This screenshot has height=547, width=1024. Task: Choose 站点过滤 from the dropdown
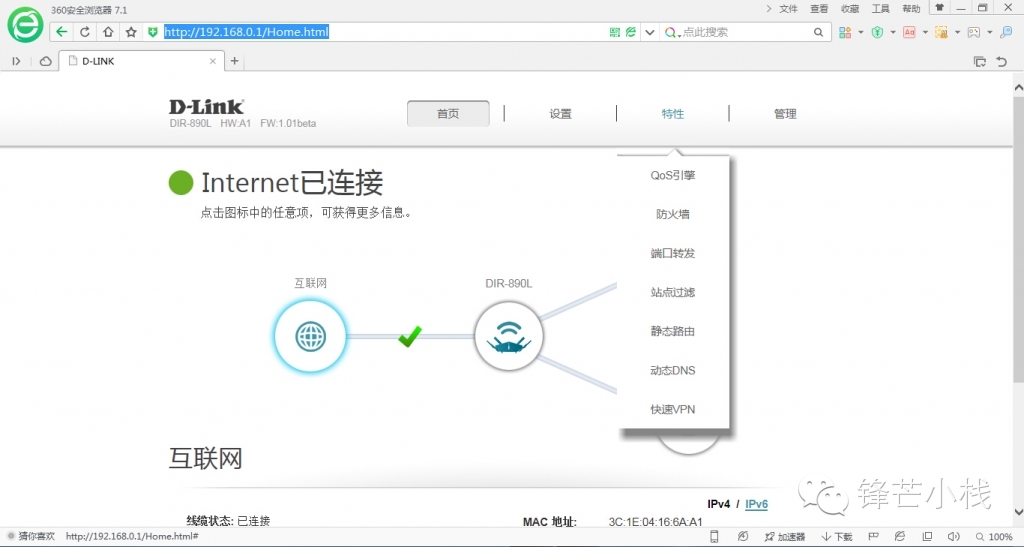coord(673,292)
